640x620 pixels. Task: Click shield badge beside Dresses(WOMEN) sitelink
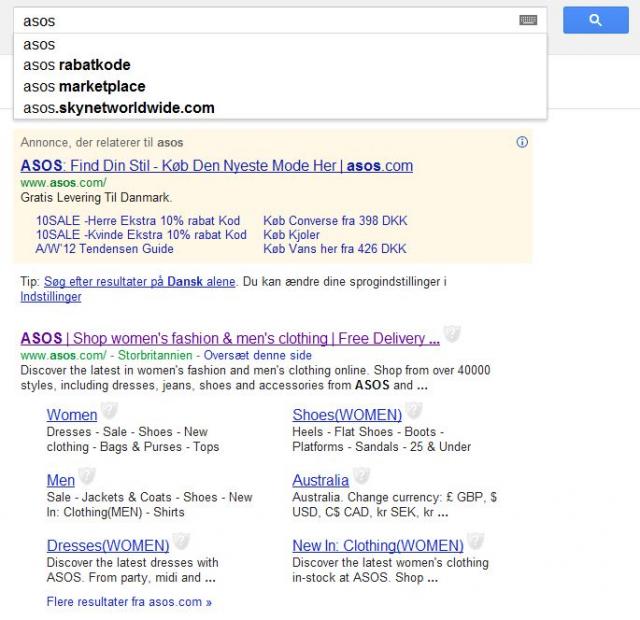pyautogui.click(x=181, y=542)
